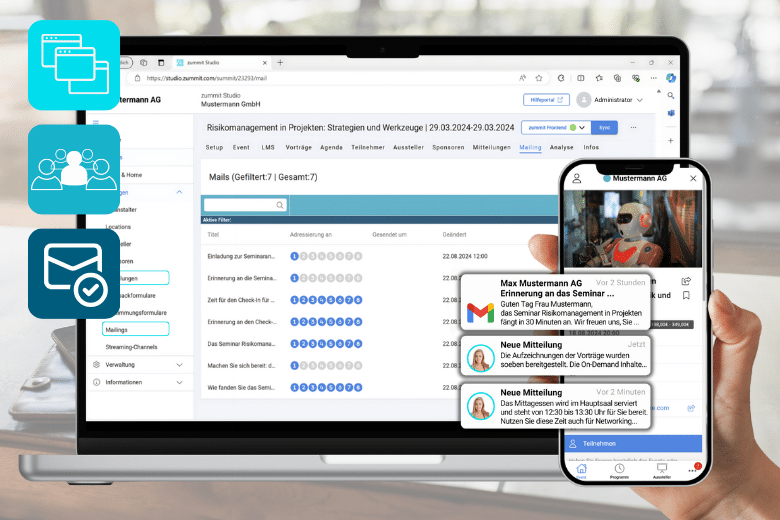Select Streaming-Channels in the sidebar
Screen dimensions: 780x520
pos(130,346)
